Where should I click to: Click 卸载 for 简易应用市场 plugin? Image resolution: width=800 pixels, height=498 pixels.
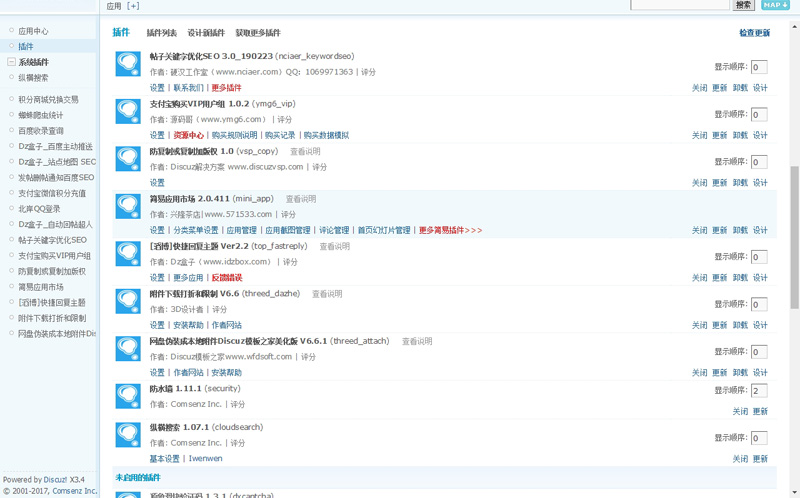[x=740, y=230]
